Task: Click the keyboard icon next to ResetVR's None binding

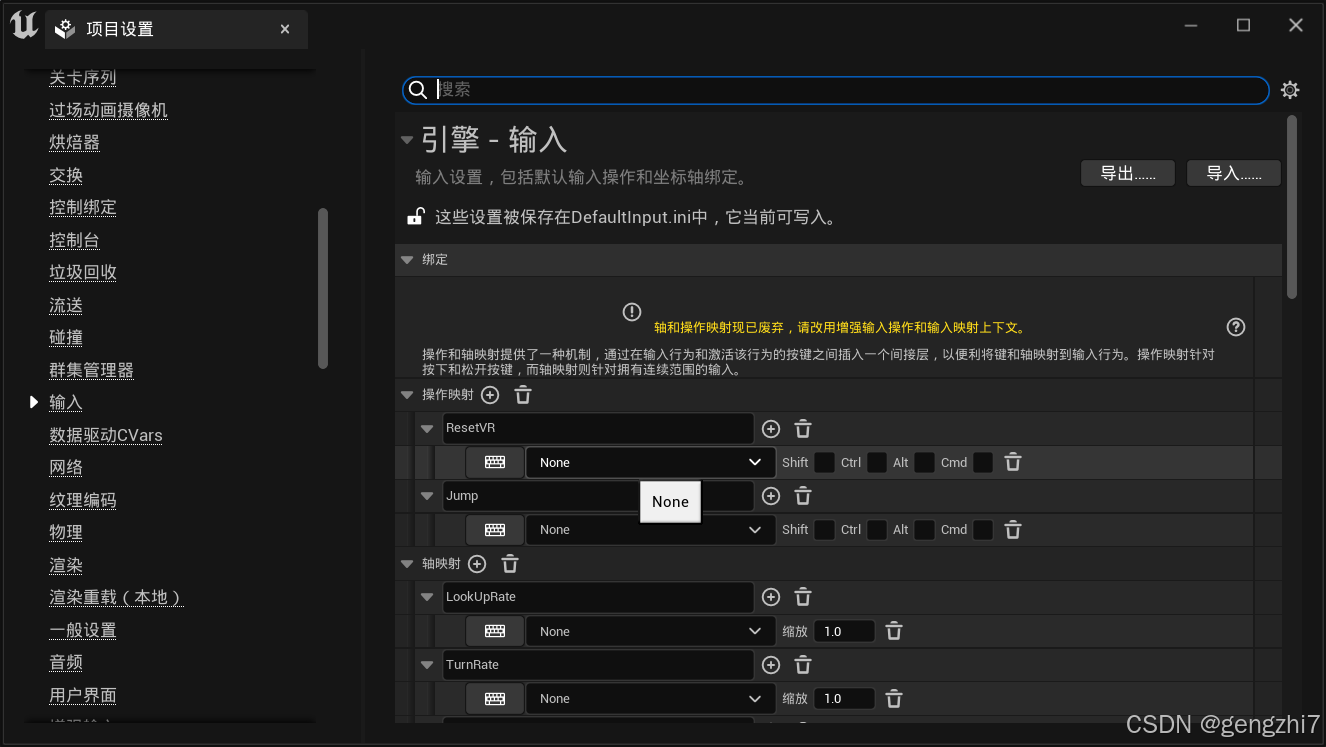Action: (x=494, y=462)
